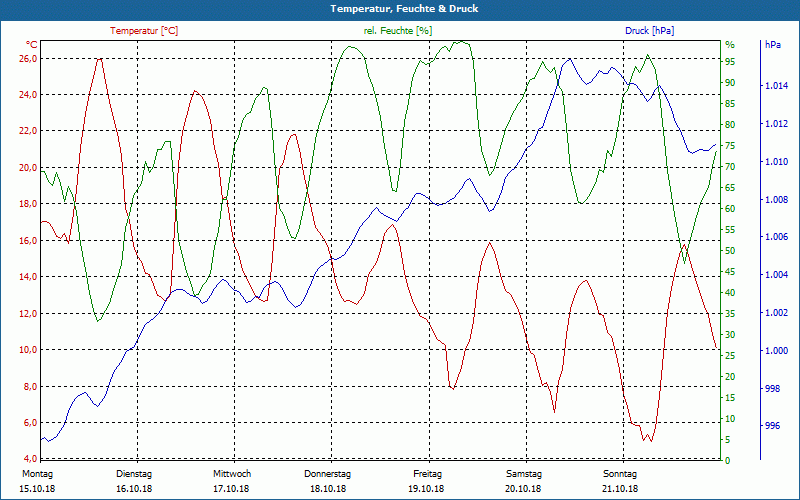This screenshot has width=800, height=500.
Task: Click the date 21.10.18
Action: (x=620, y=489)
